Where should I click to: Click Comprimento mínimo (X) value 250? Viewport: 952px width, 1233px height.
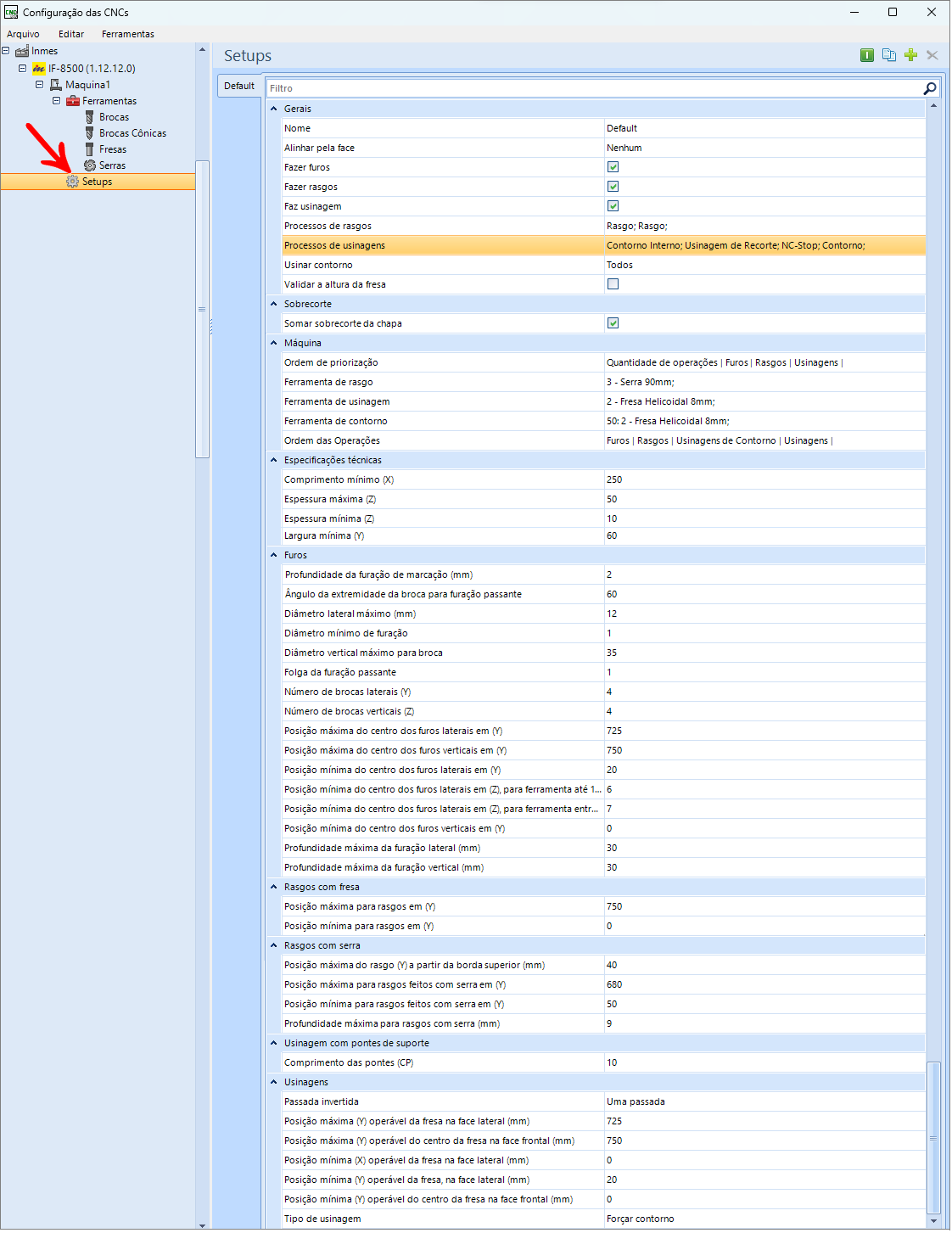614,479
